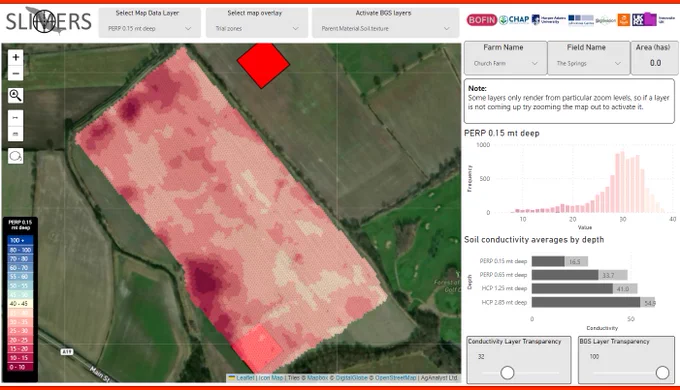Image resolution: width=680 pixels, height=390 pixels.
Task: Adjust BGS Layer Transparency slider handle
Action: click(662, 373)
